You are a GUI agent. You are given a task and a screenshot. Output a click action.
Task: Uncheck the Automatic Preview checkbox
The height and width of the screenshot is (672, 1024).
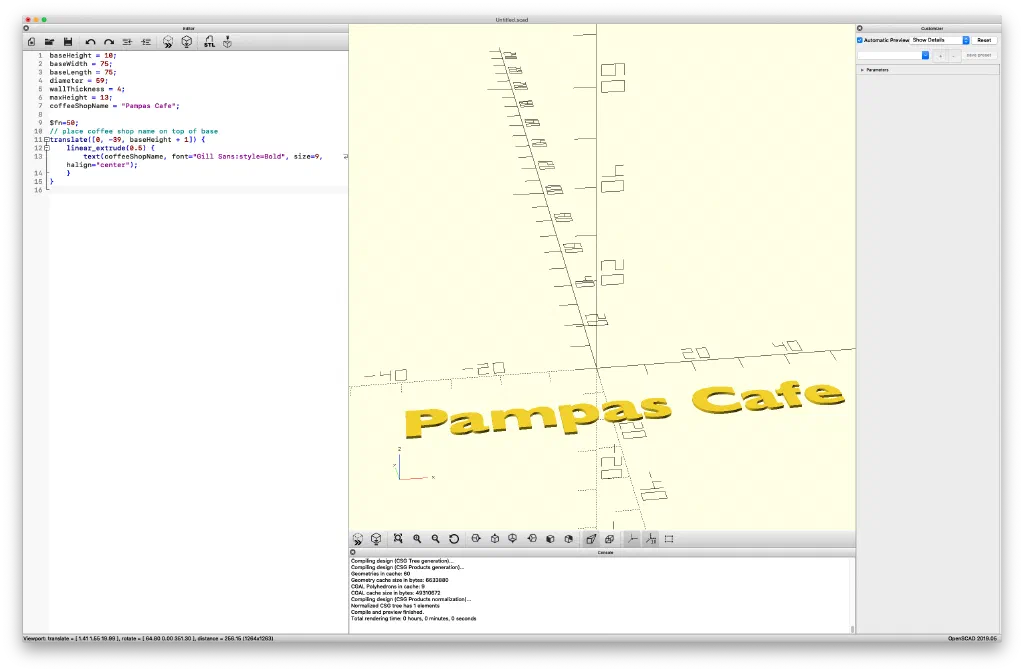(860, 40)
